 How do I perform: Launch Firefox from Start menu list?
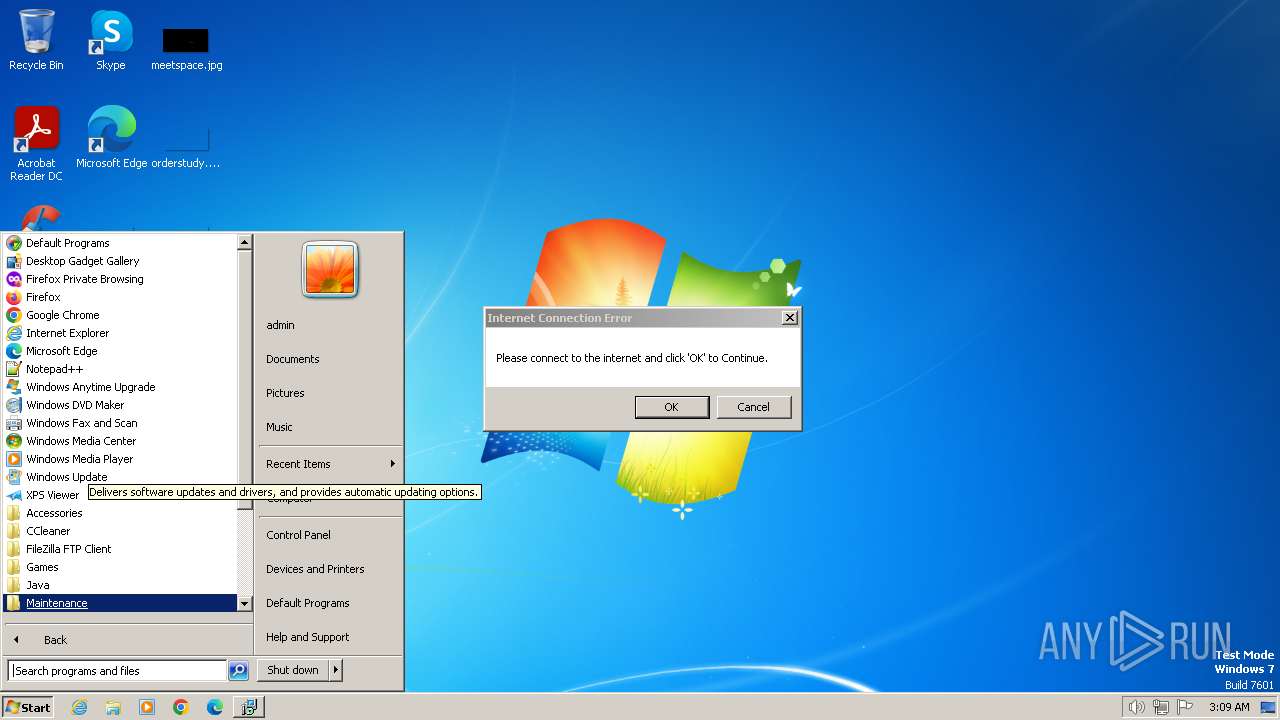[120, 297]
